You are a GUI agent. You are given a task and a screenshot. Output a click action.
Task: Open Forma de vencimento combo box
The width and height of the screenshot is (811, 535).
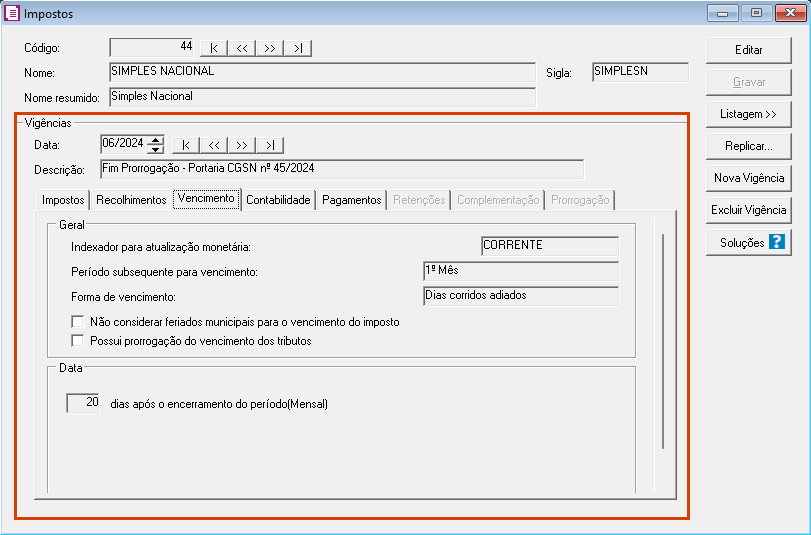click(x=521, y=296)
